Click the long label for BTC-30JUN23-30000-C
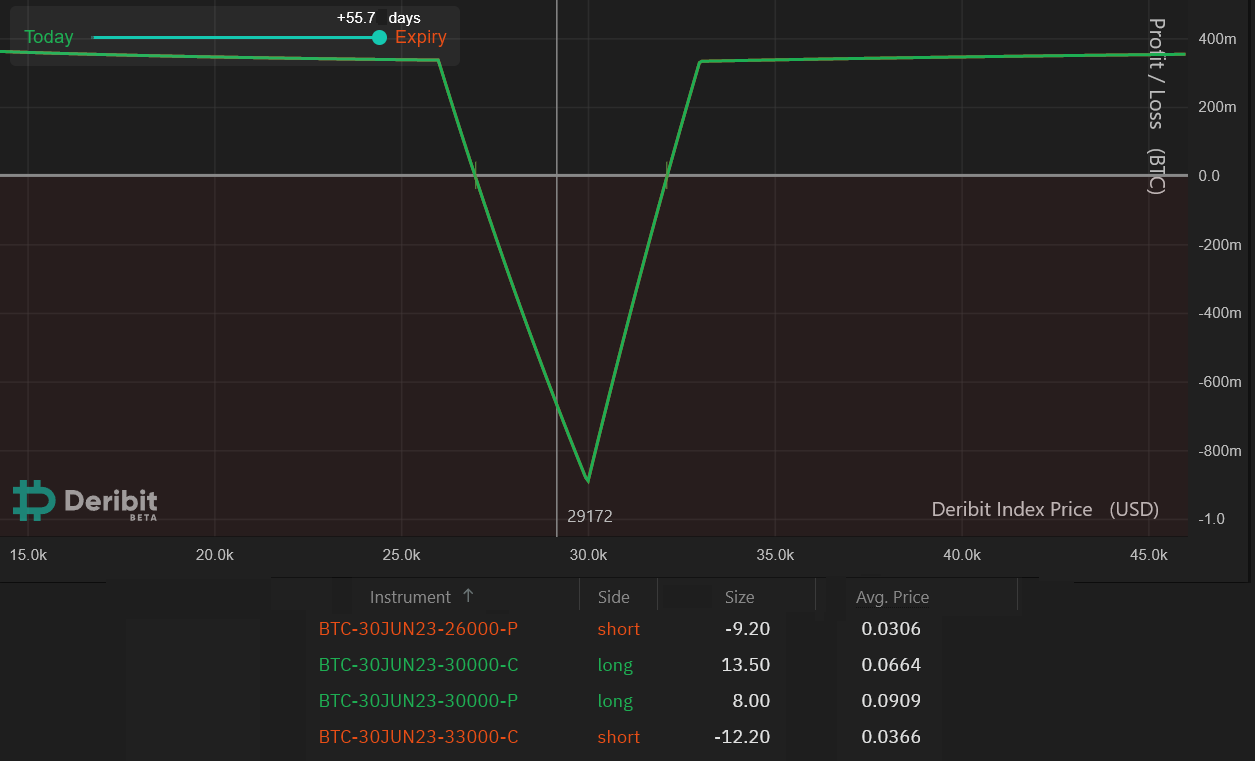This screenshot has height=761, width=1255. 615,665
